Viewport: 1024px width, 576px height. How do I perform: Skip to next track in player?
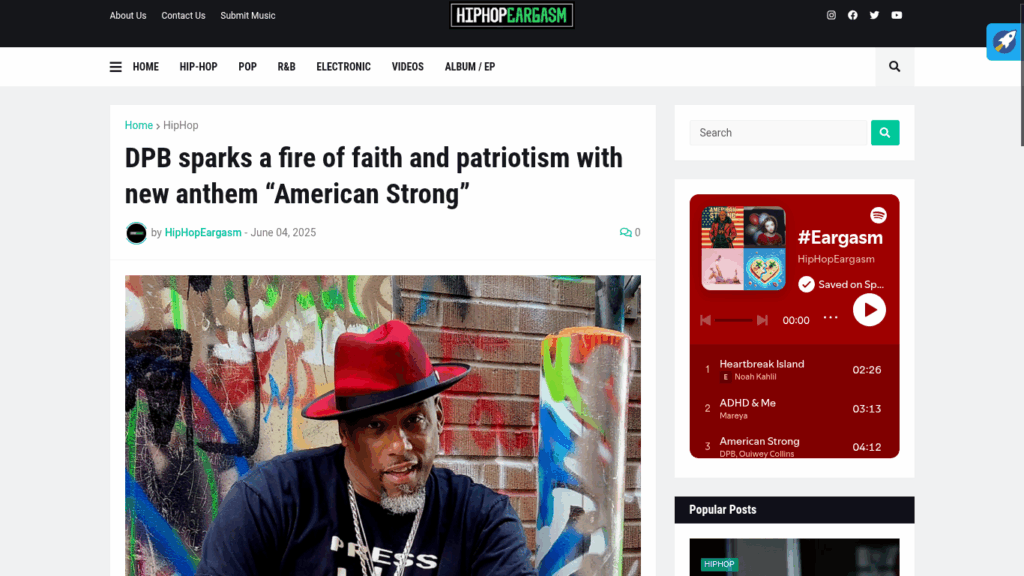click(761, 320)
